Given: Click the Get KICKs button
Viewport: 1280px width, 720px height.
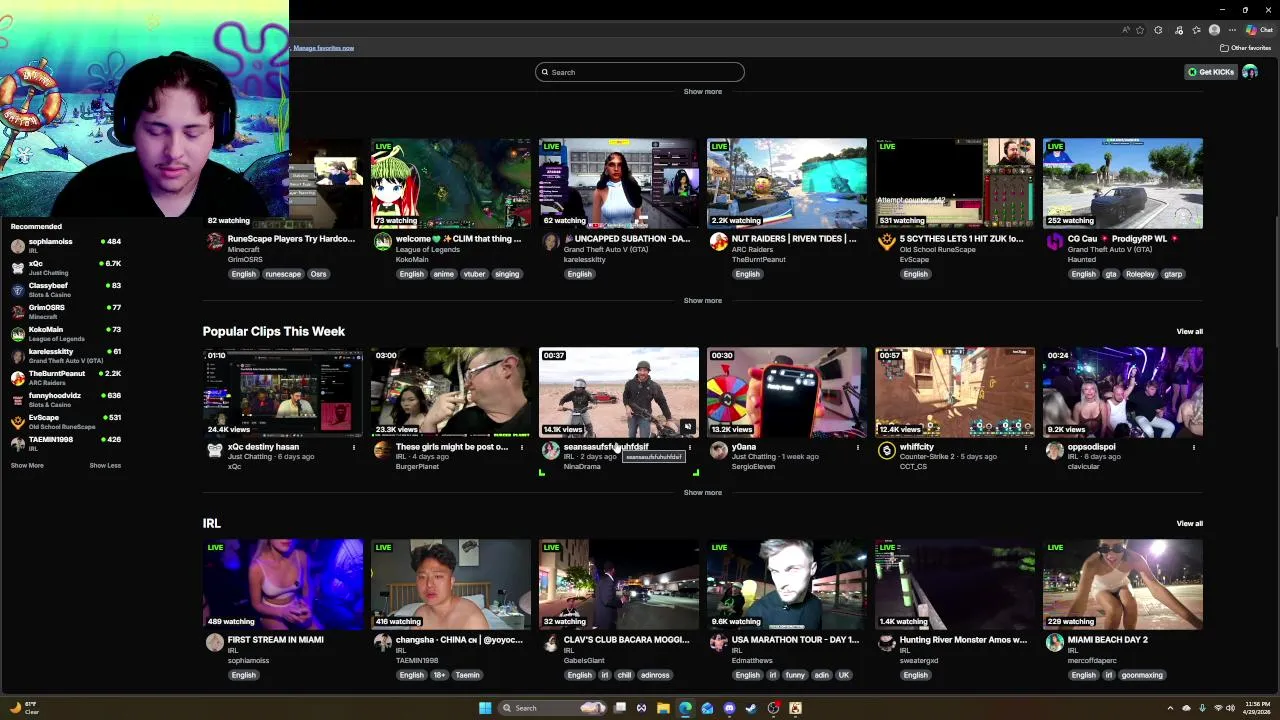Looking at the screenshot, I should click(x=1210, y=72).
